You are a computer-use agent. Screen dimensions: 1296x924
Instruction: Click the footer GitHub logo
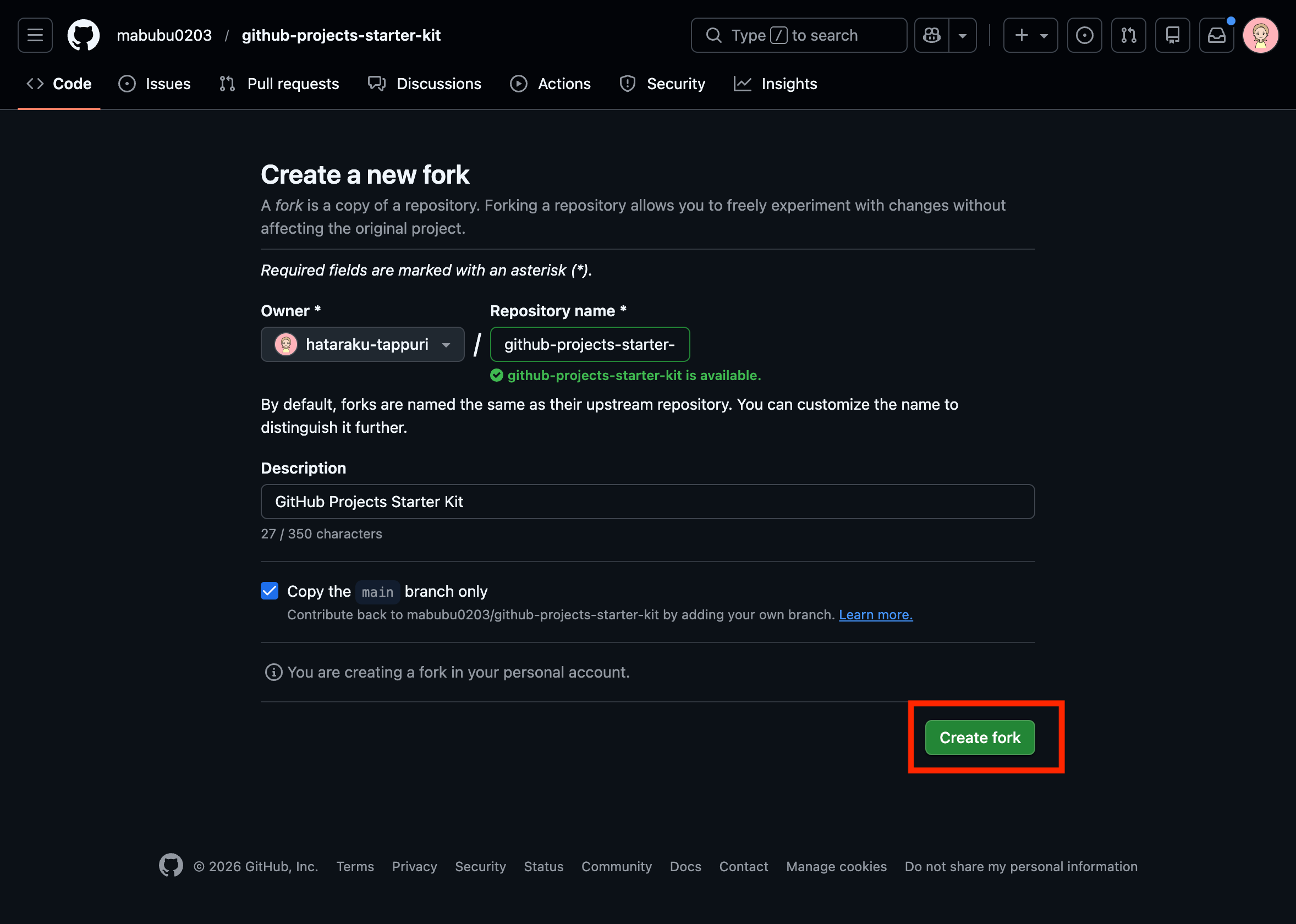(171, 865)
